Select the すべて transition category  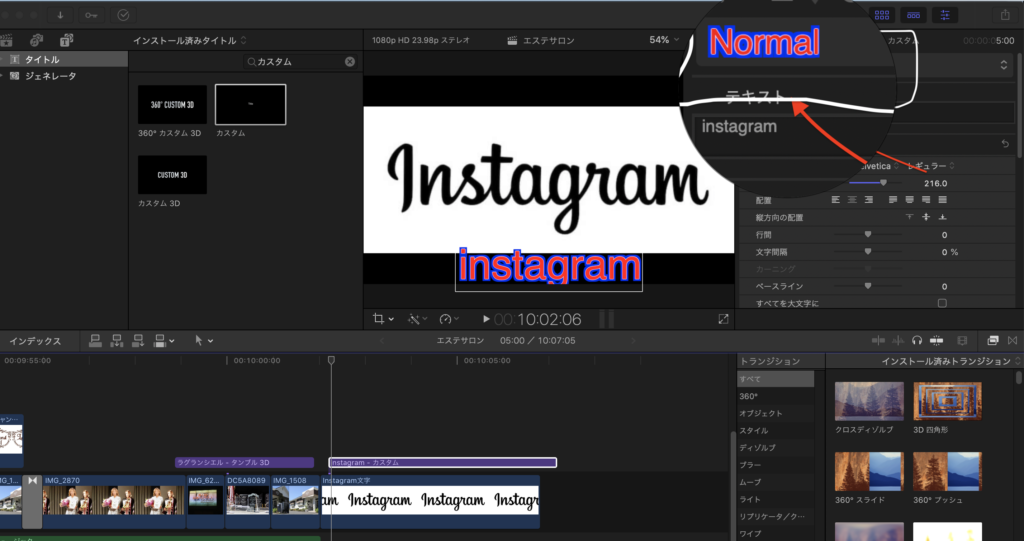(776, 379)
